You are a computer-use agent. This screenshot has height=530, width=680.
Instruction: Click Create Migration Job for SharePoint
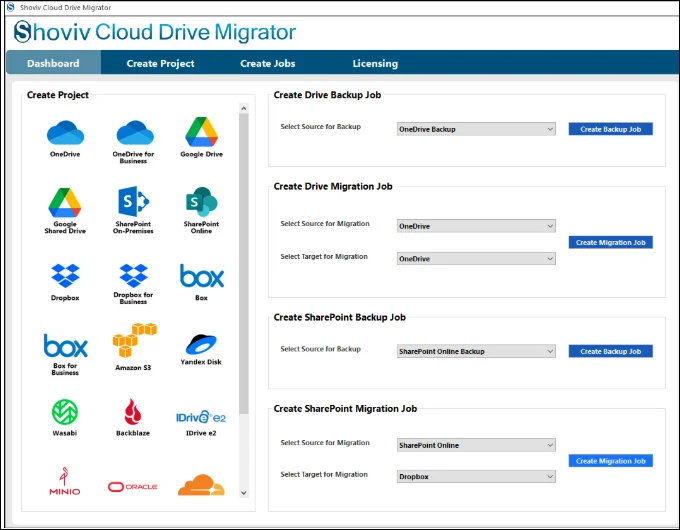tap(611, 461)
